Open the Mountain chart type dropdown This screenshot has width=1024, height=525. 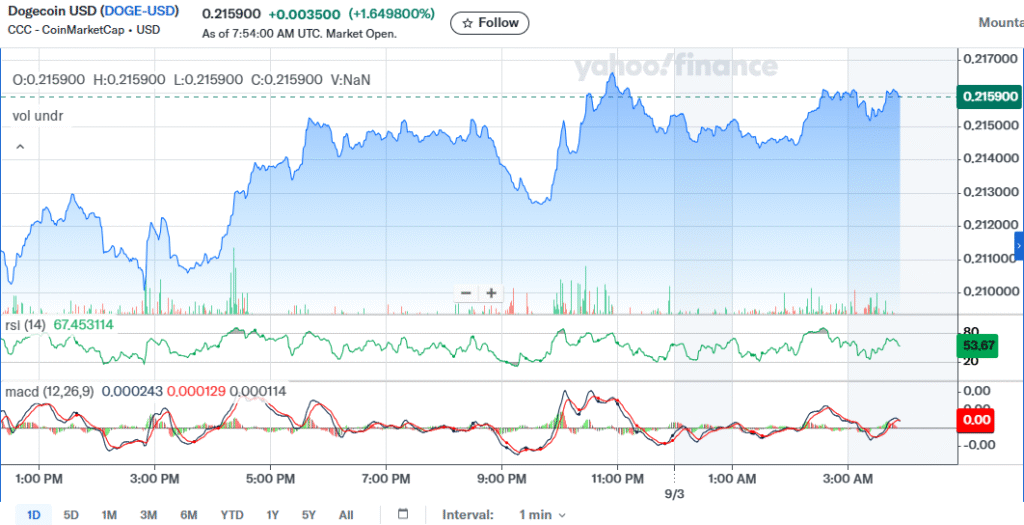tap(1000, 22)
